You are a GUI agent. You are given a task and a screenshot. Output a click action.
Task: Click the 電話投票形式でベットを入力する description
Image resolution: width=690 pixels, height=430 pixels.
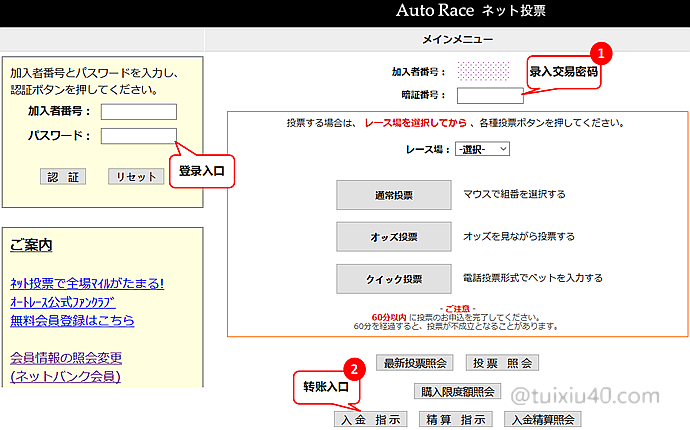[x=532, y=278]
